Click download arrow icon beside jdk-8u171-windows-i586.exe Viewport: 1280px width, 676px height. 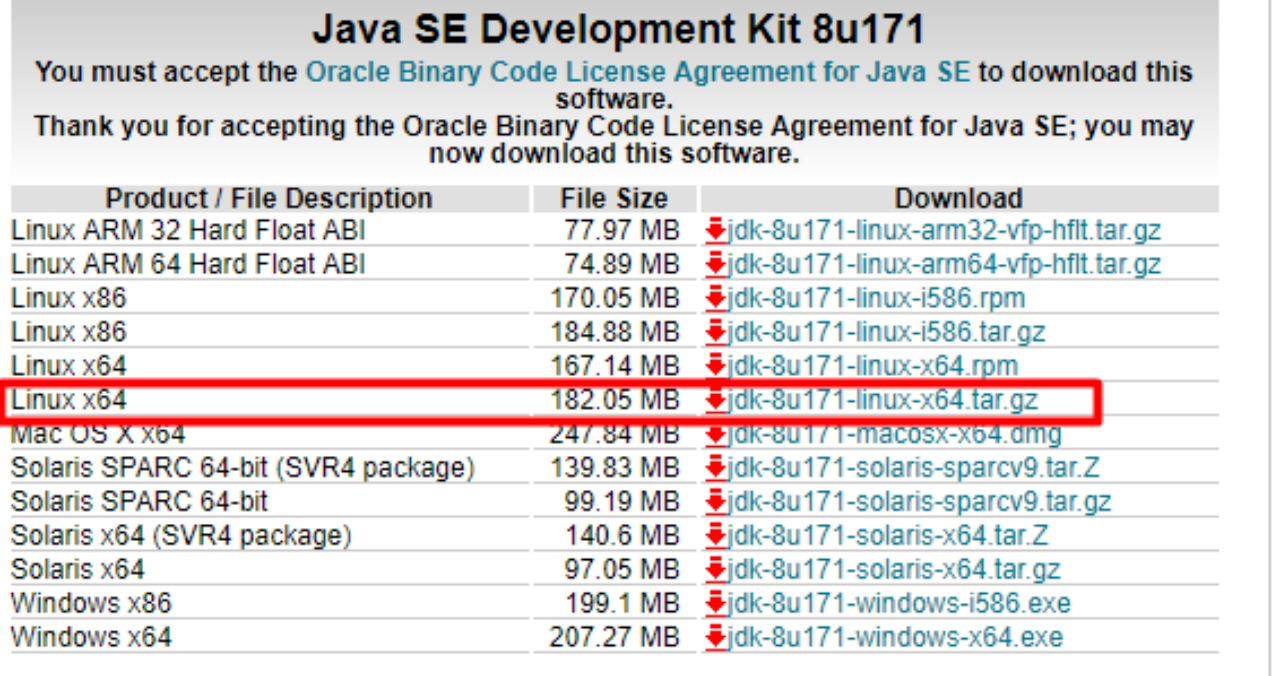(x=715, y=604)
